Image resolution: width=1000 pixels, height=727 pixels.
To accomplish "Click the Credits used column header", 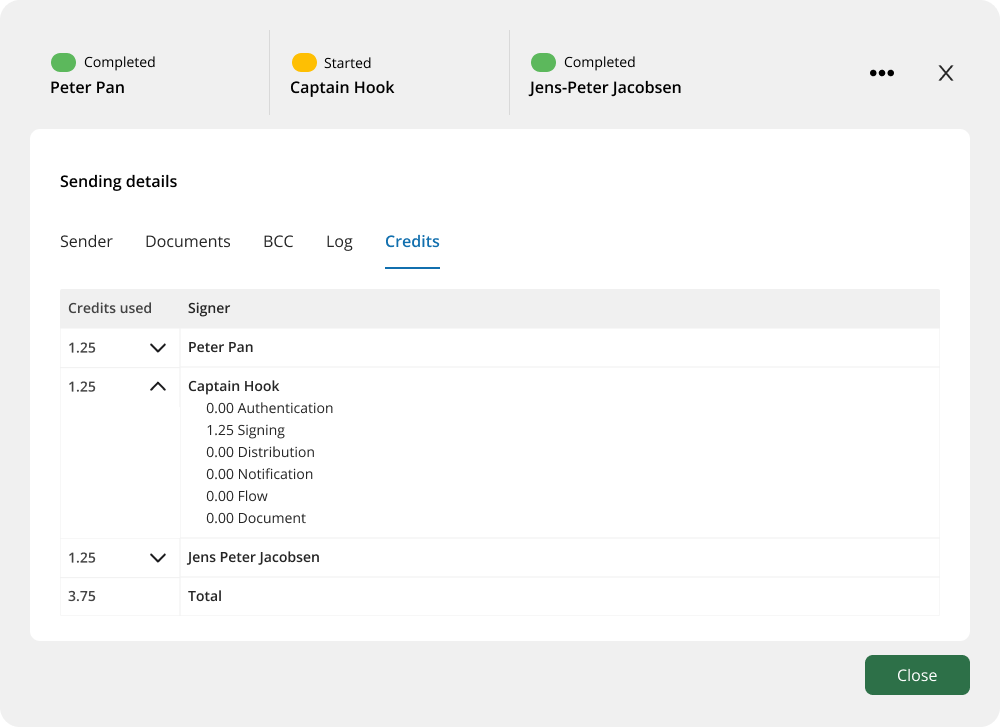I will (x=110, y=309).
